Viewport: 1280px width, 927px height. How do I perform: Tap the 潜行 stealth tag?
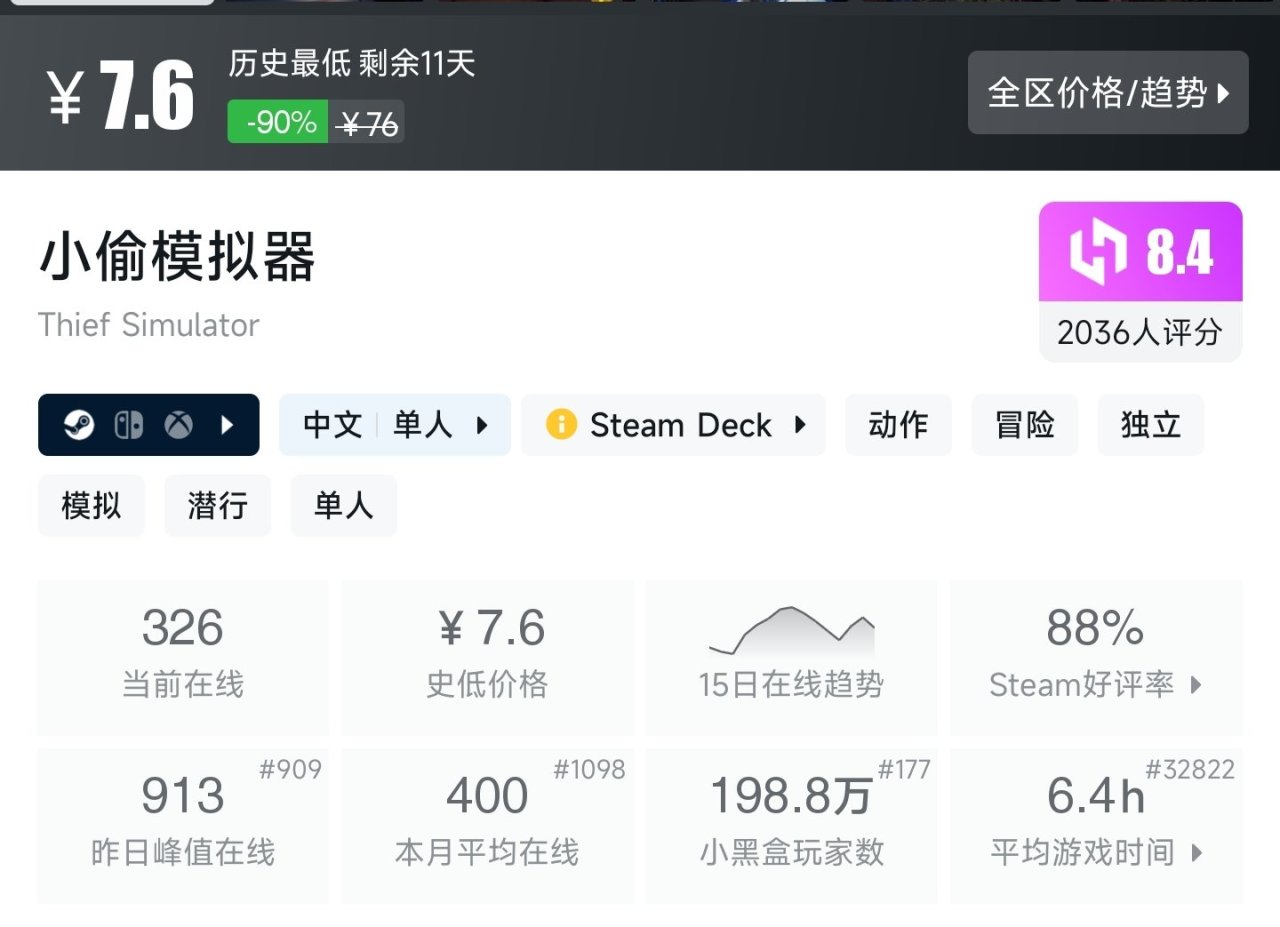coord(217,505)
